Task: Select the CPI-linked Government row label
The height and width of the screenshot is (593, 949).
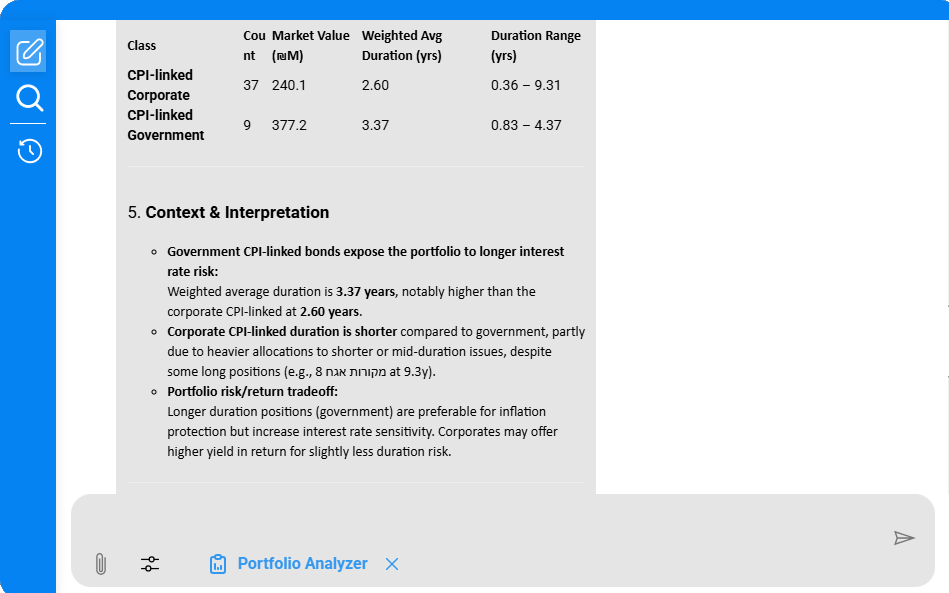Action: coord(165,125)
